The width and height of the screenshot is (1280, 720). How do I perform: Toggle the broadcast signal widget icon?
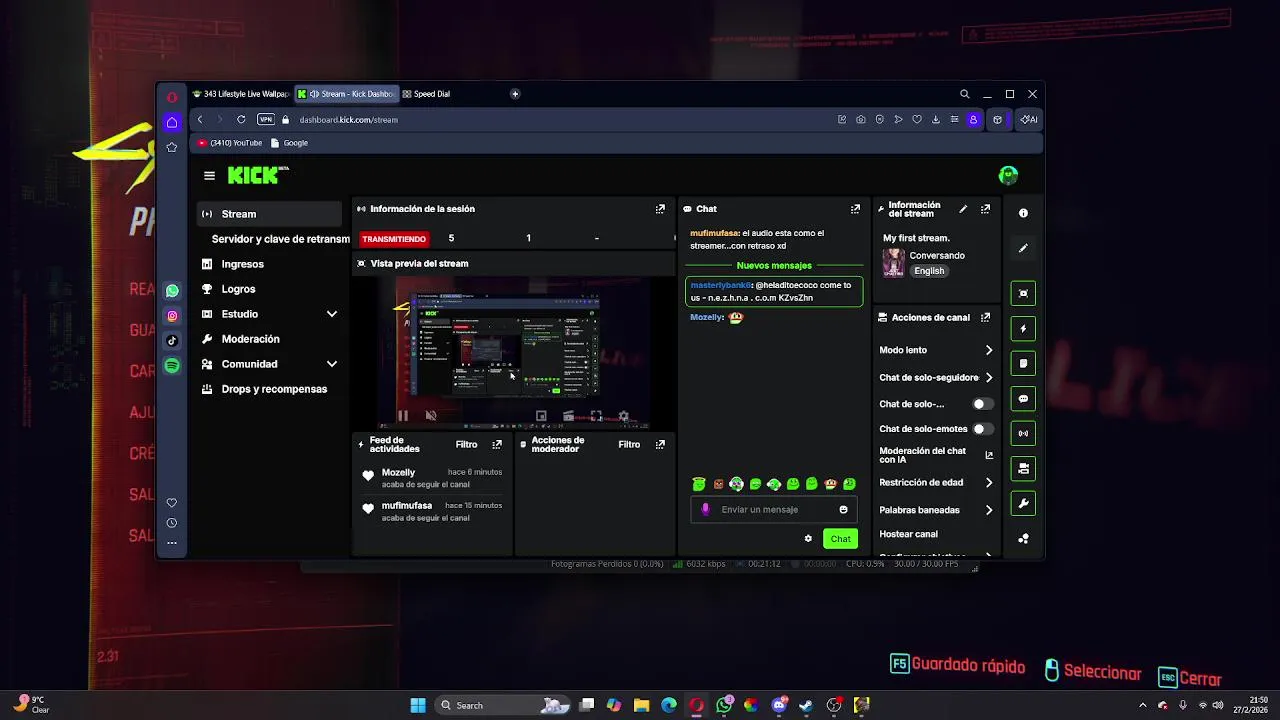coord(1023,434)
